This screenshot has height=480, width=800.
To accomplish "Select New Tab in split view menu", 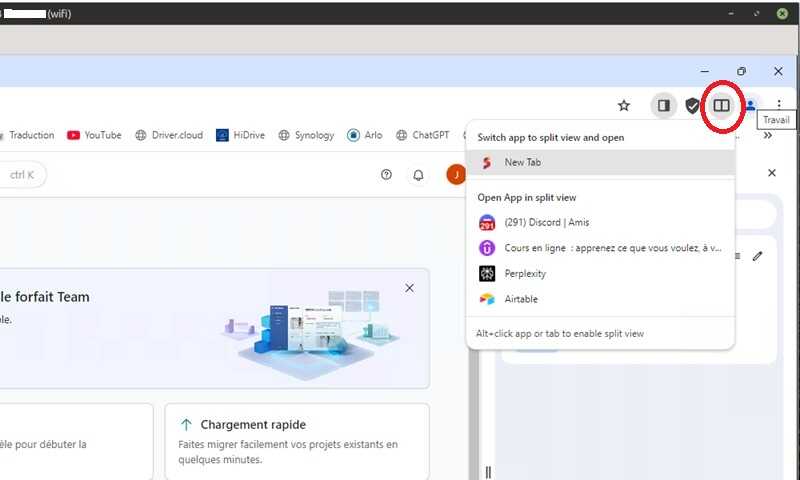I will [x=601, y=162].
